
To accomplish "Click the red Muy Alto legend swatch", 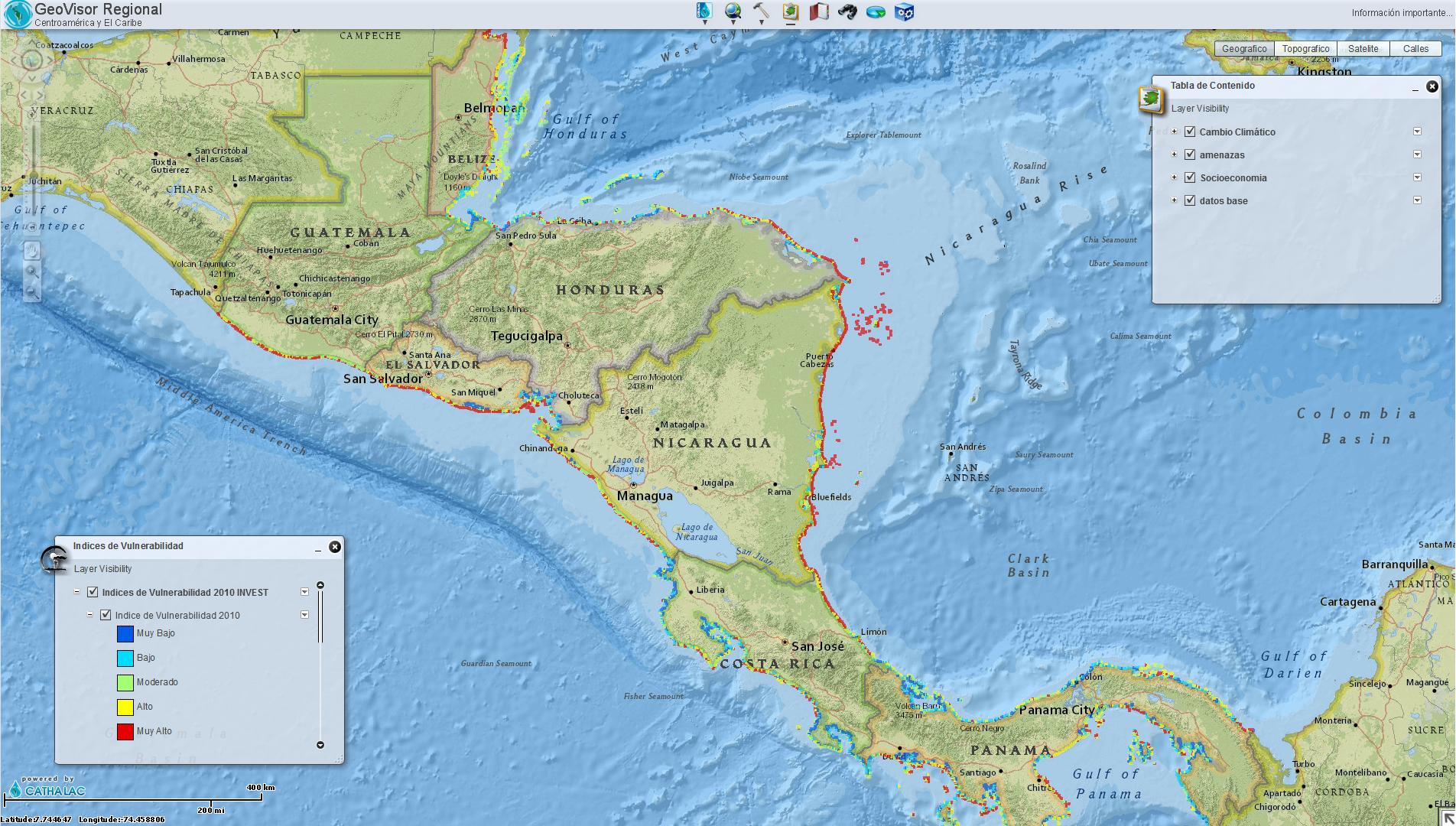I will coord(125,731).
